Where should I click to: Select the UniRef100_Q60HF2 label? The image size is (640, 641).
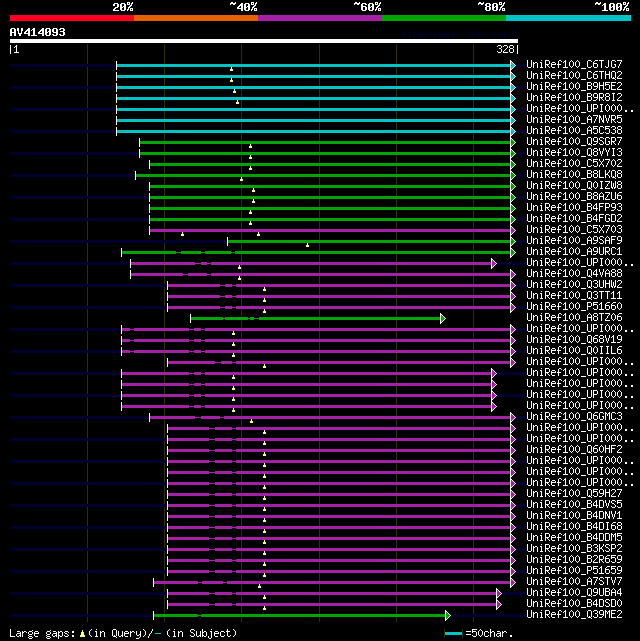click(x=574, y=450)
